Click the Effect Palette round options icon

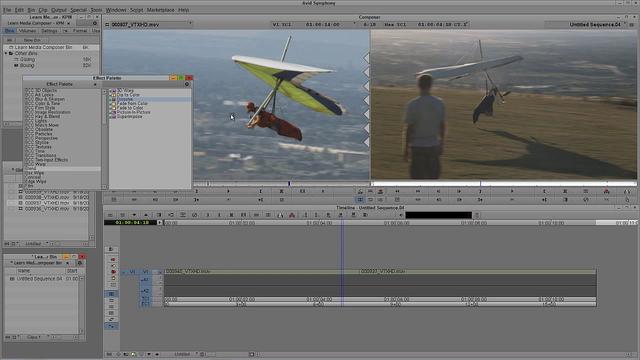coord(187,84)
